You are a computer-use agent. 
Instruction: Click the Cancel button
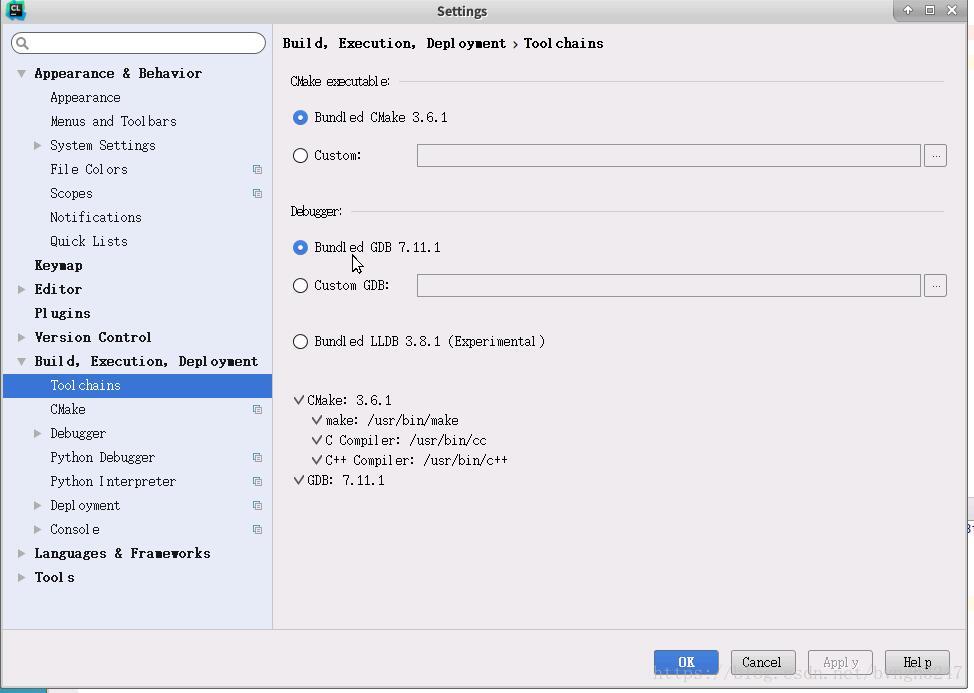pyautogui.click(x=763, y=662)
